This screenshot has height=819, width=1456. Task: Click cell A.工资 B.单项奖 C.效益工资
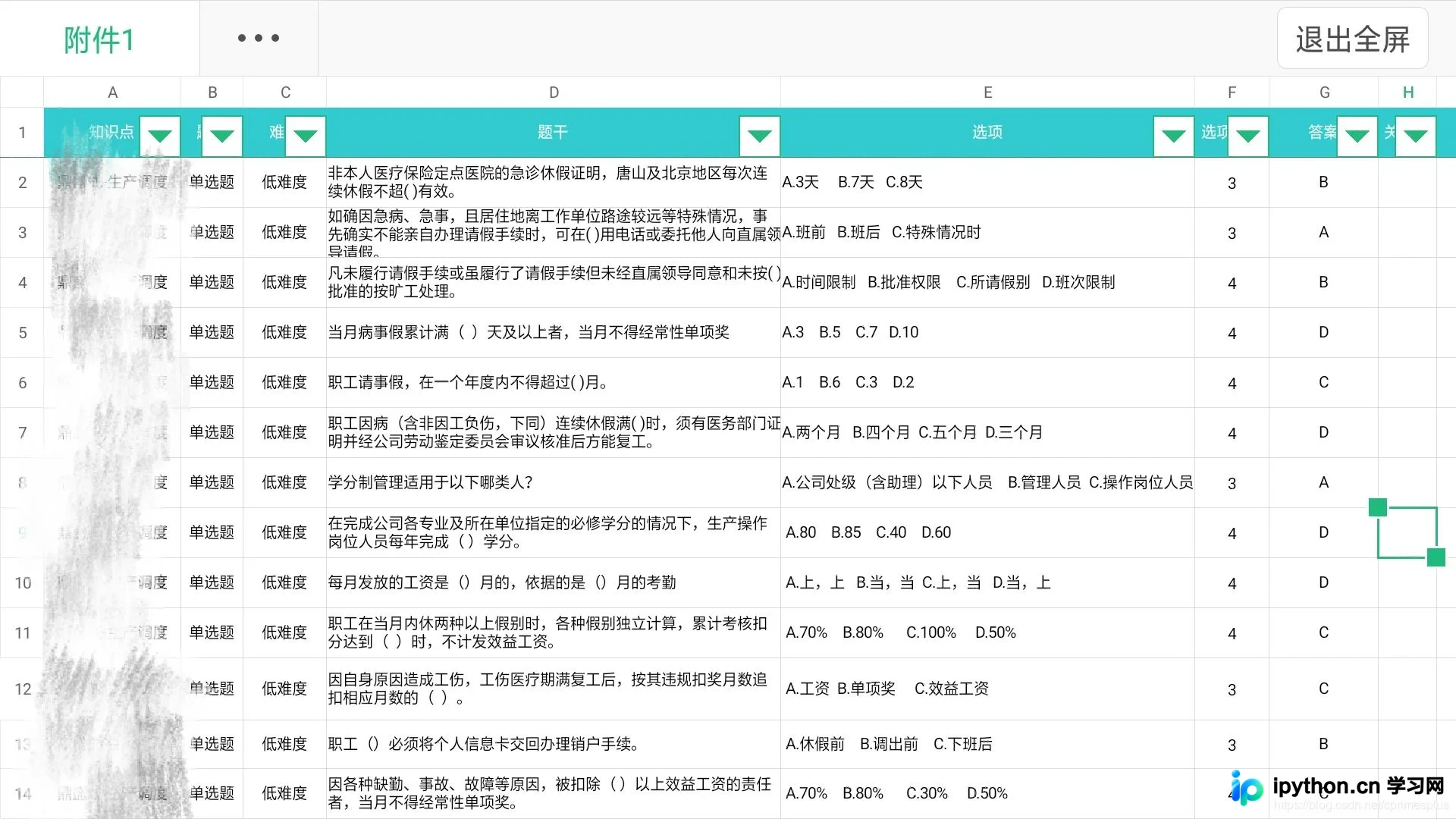click(987, 689)
